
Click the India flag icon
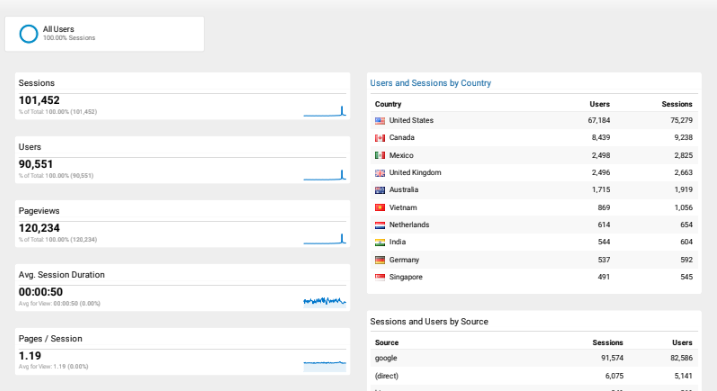click(x=380, y=242)
